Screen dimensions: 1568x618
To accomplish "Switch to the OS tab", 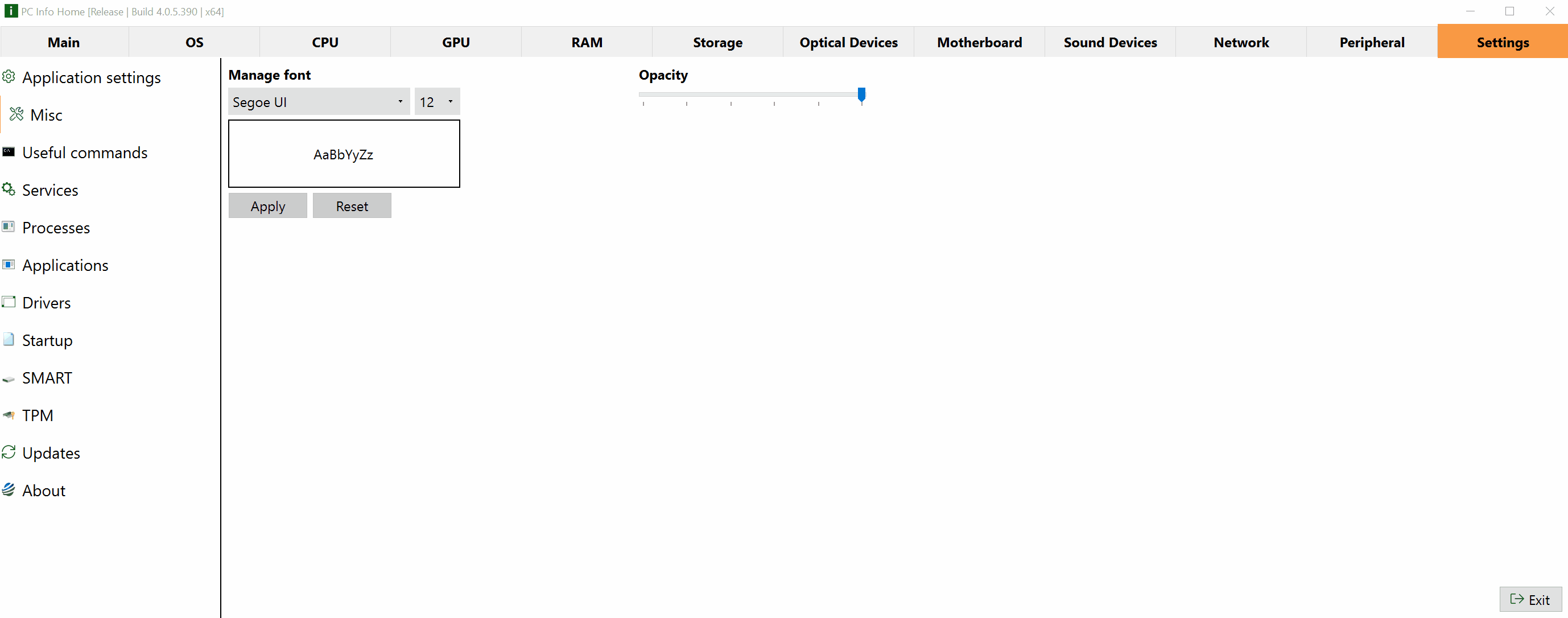I will coord(194,42).
